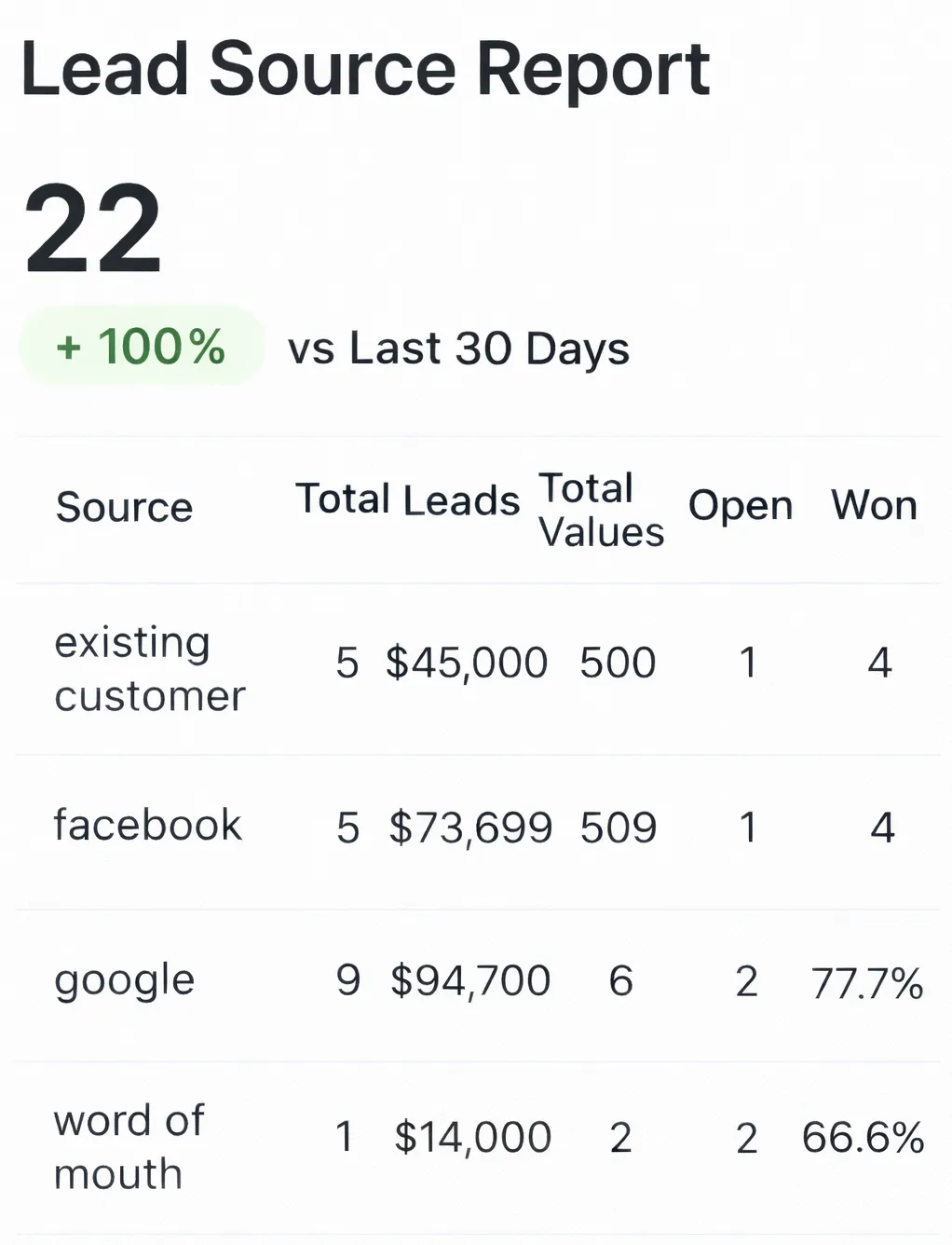952x1245 pixels.
Task: Click the $14,000 word of mouth value
Action: coord(472,1138)
